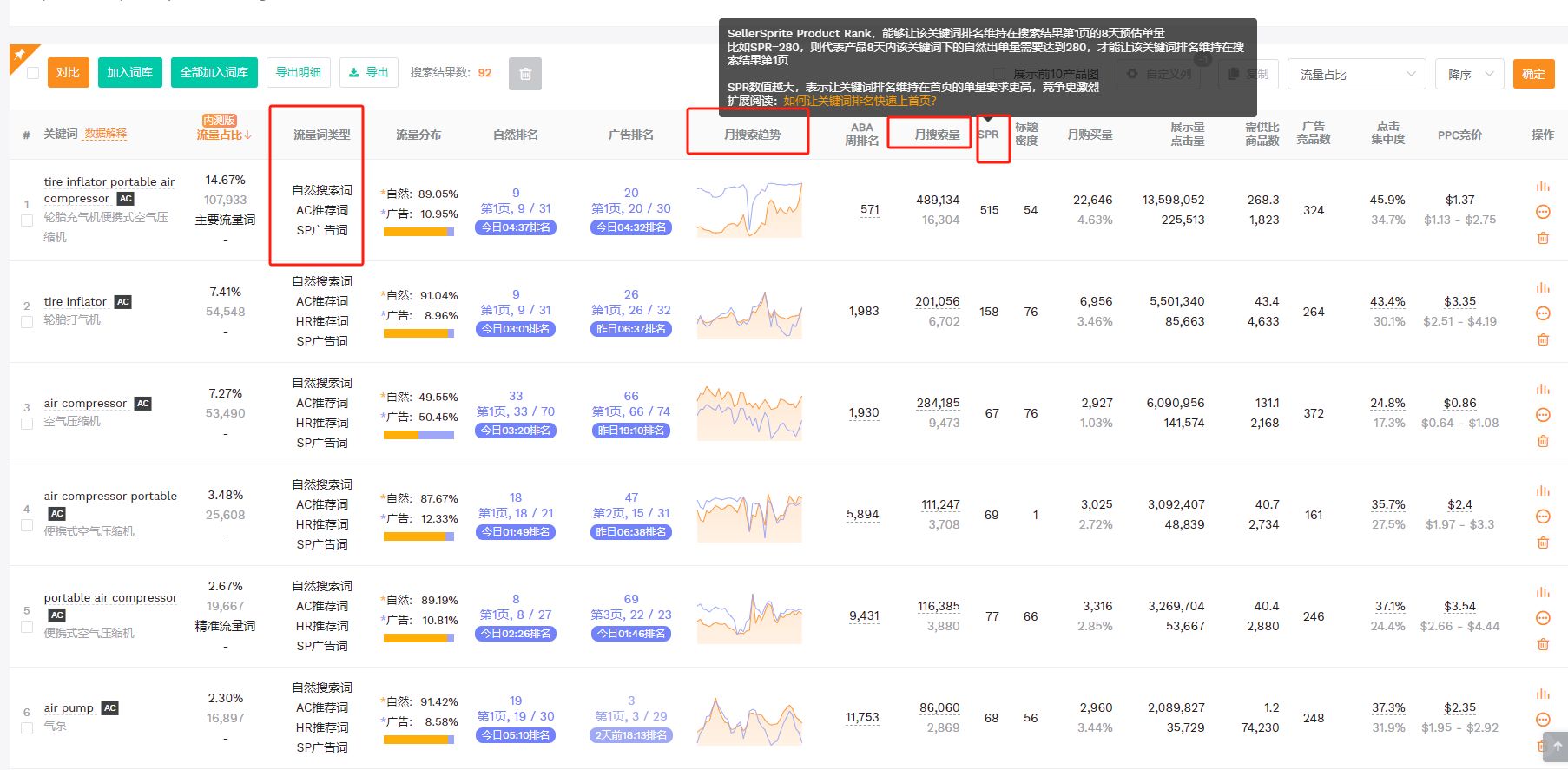Click trash icon for air compressor row

click(x=1543, y=441)
